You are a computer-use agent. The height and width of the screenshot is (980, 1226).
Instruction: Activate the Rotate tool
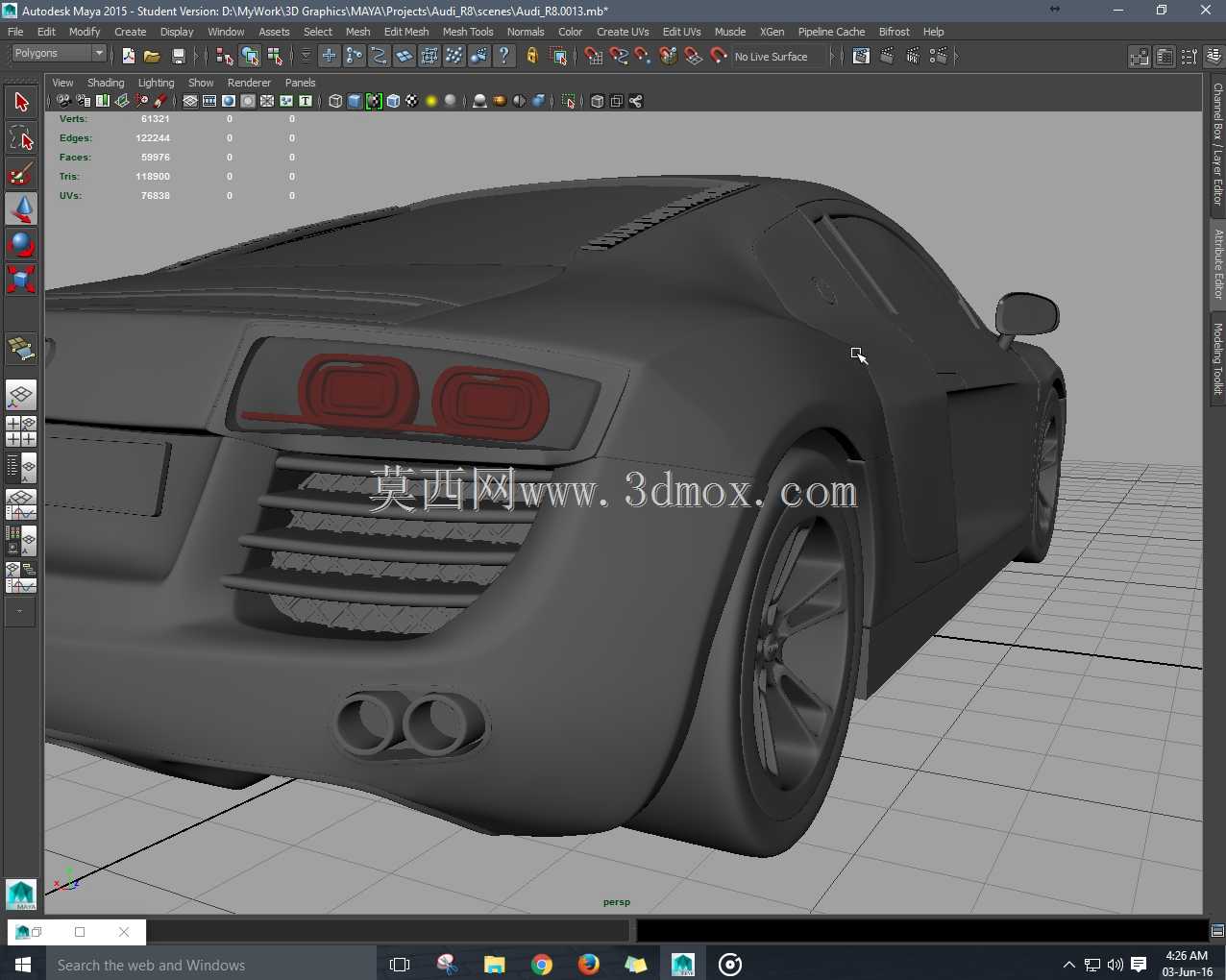tap(21, 244)
